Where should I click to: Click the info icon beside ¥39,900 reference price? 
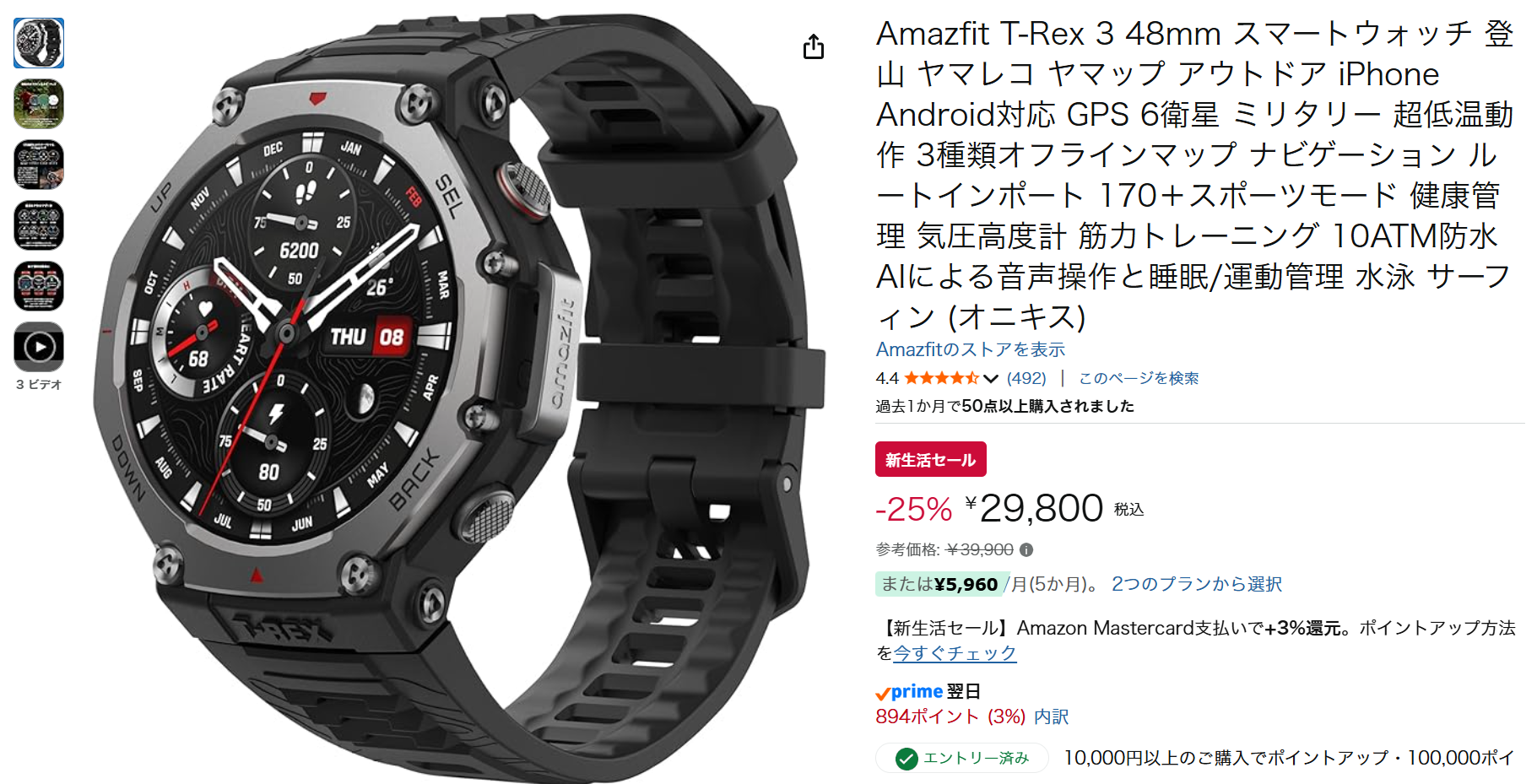pos(1026,550)
